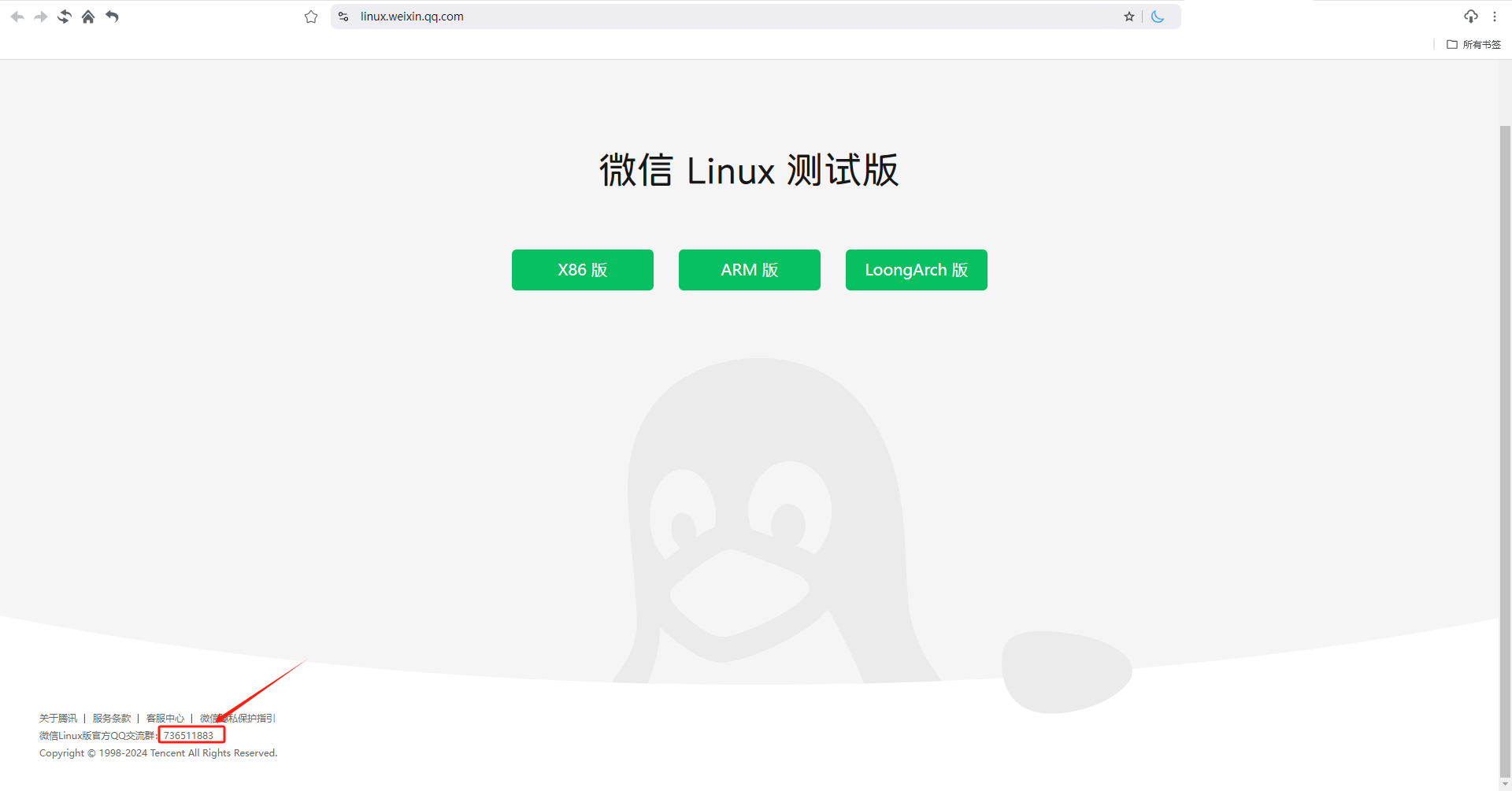The height and width of the screenshot is (791, 1512).
Task: Click the QQ group number 736511883
Action: [188, 736]
